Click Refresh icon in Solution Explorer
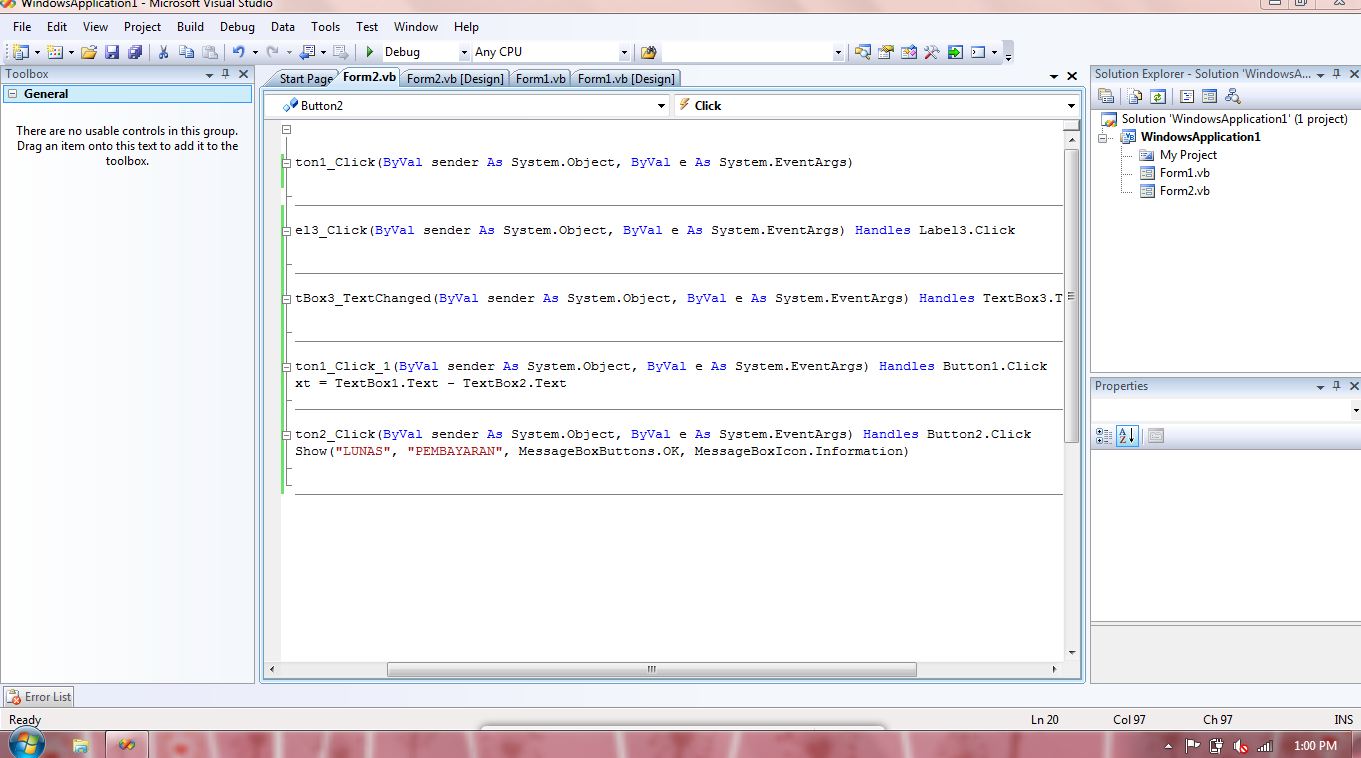 point(1158,96)
